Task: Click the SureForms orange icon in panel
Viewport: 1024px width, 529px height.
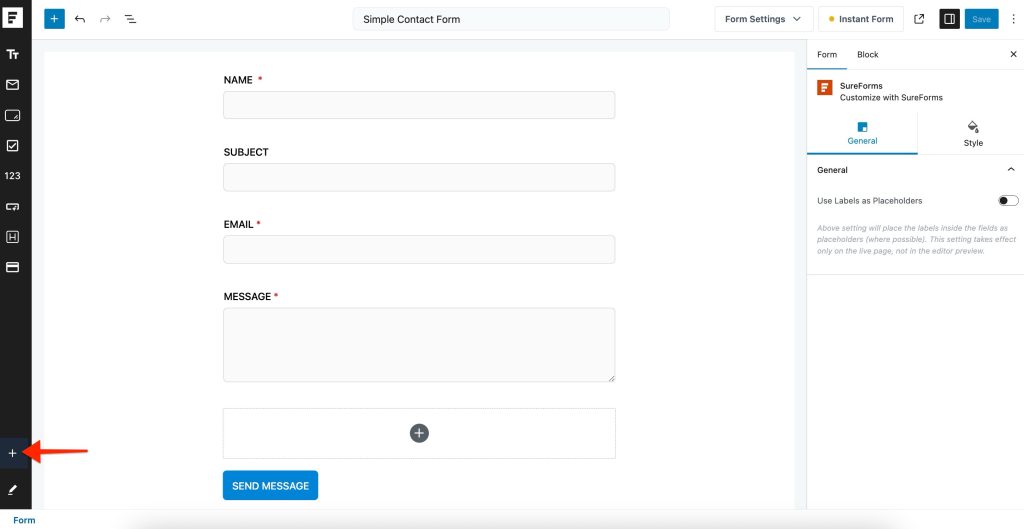Action: (825, 88)
